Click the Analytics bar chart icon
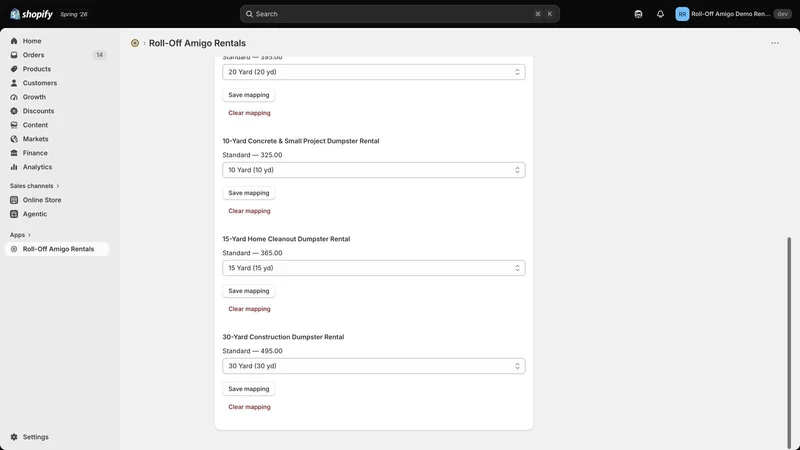The image size is (800, 450). click(14, 167)
